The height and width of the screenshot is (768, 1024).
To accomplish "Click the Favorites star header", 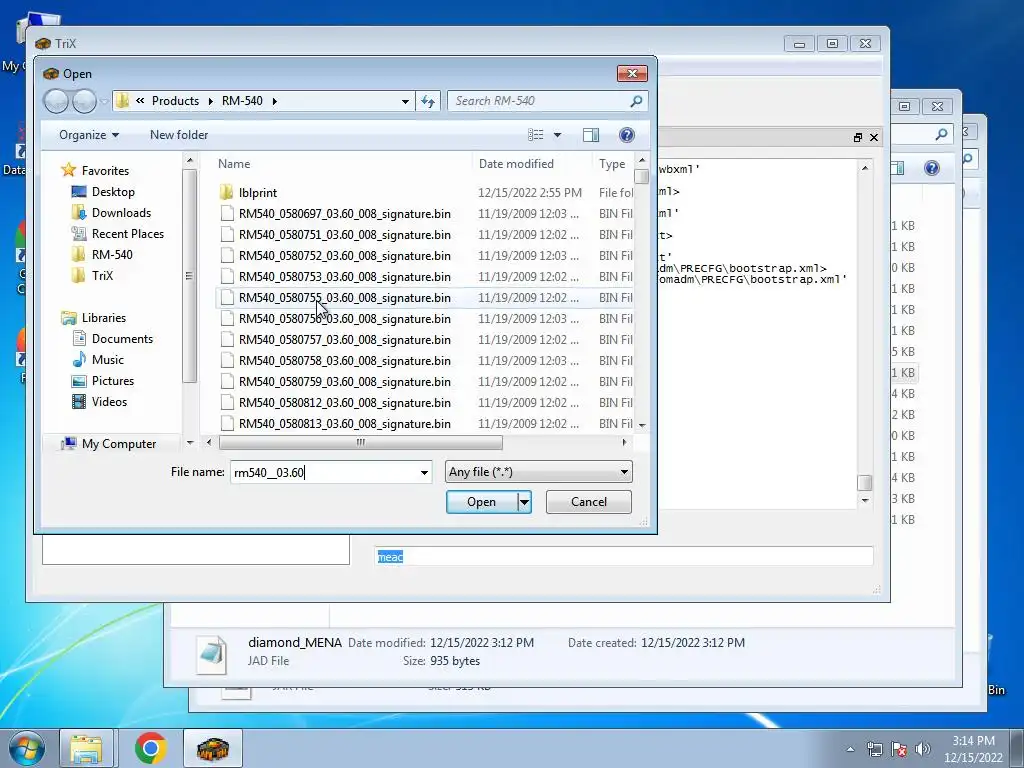I will click(104, 170).
